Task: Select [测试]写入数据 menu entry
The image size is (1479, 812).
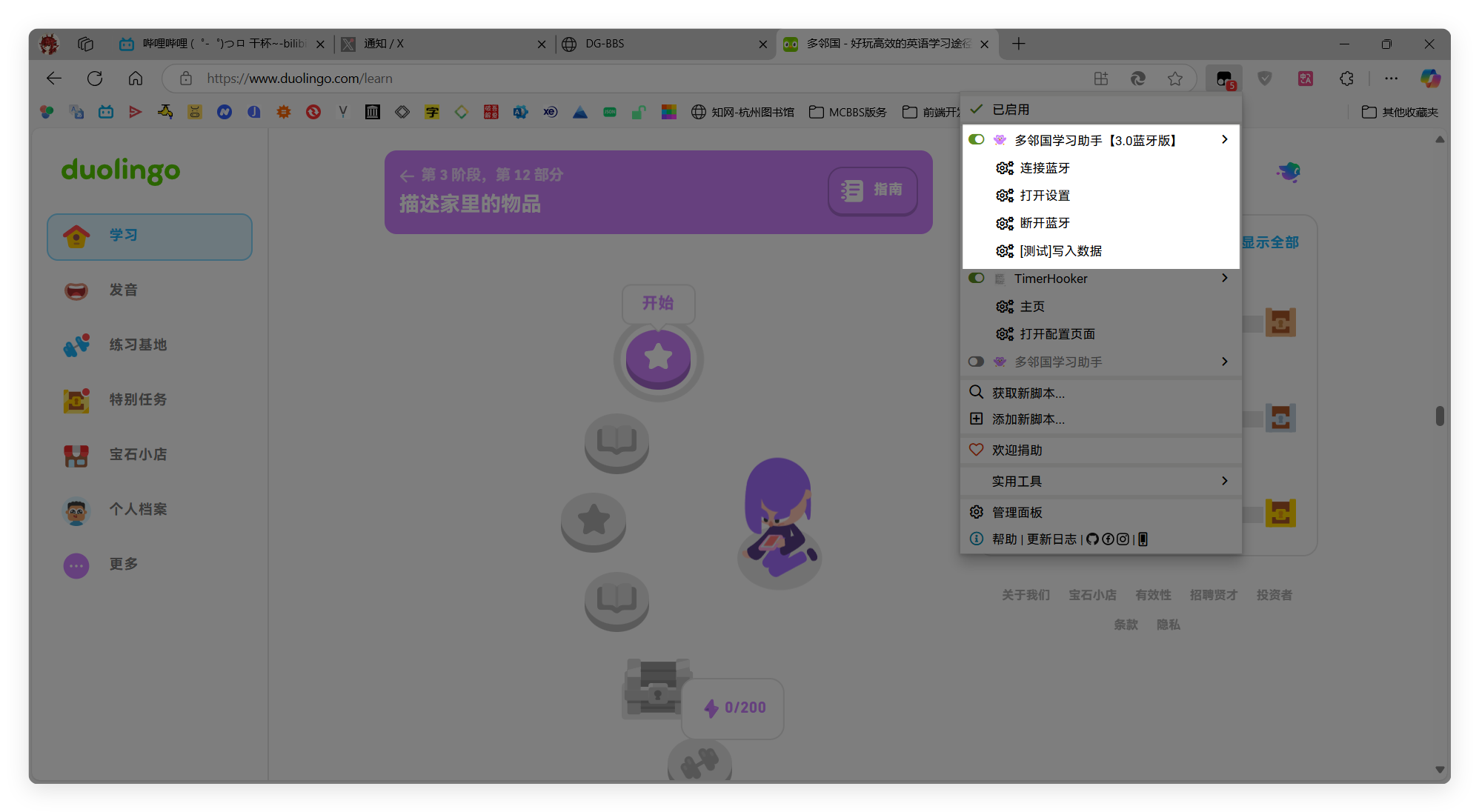Action: (x=1100, y=251)
